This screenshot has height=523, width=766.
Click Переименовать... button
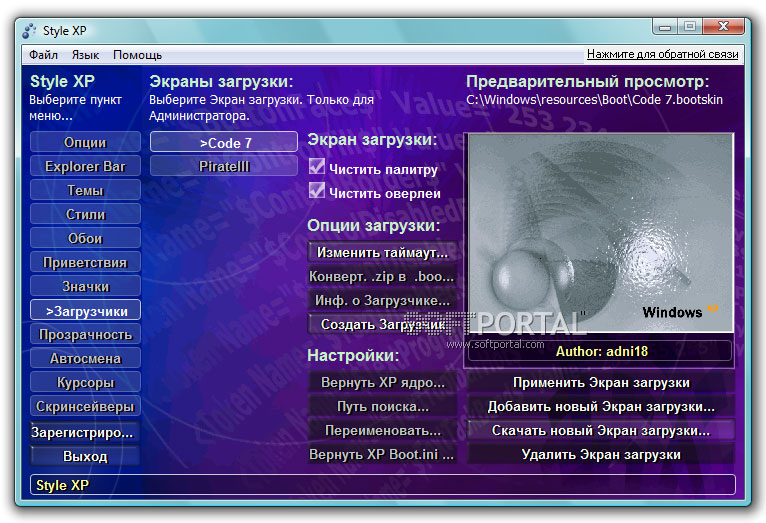click(x=383, y=430)
